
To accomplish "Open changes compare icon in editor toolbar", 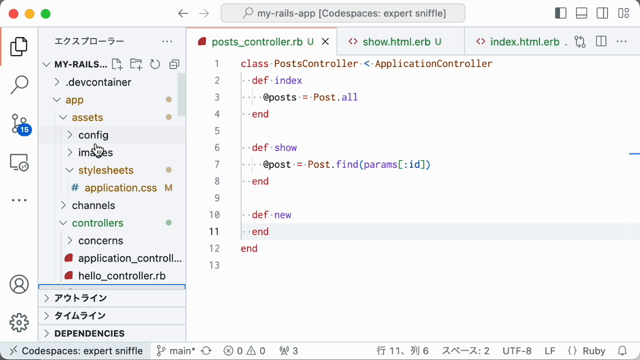I will (x=580, y=41).
